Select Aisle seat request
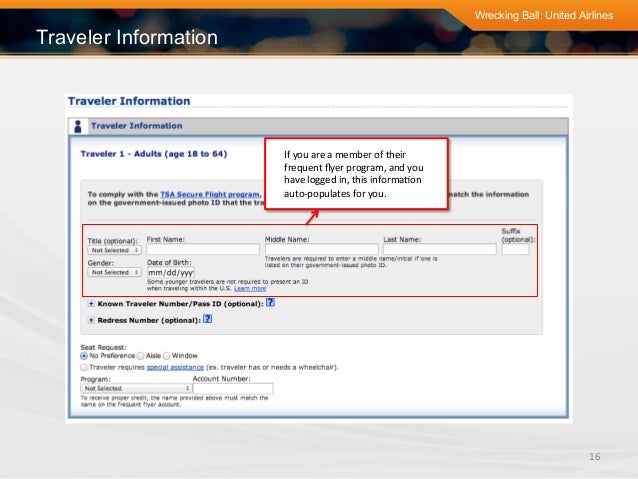The image size is (638, 479). (x=141, y=356)
